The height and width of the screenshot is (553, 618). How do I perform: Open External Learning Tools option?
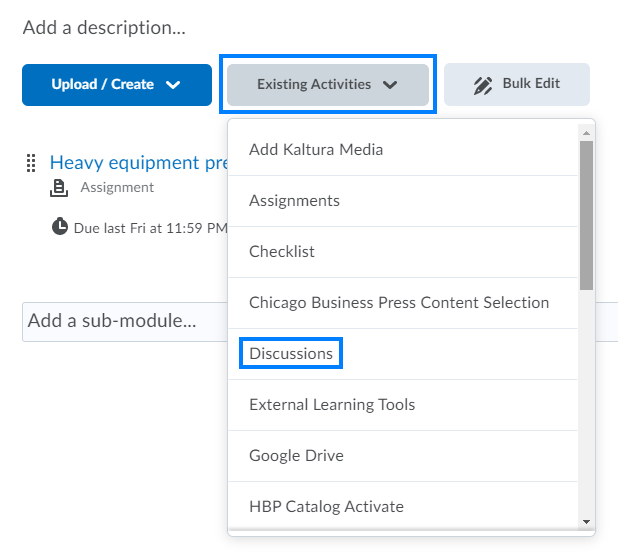pyautogui.click(x=332, y=405)
